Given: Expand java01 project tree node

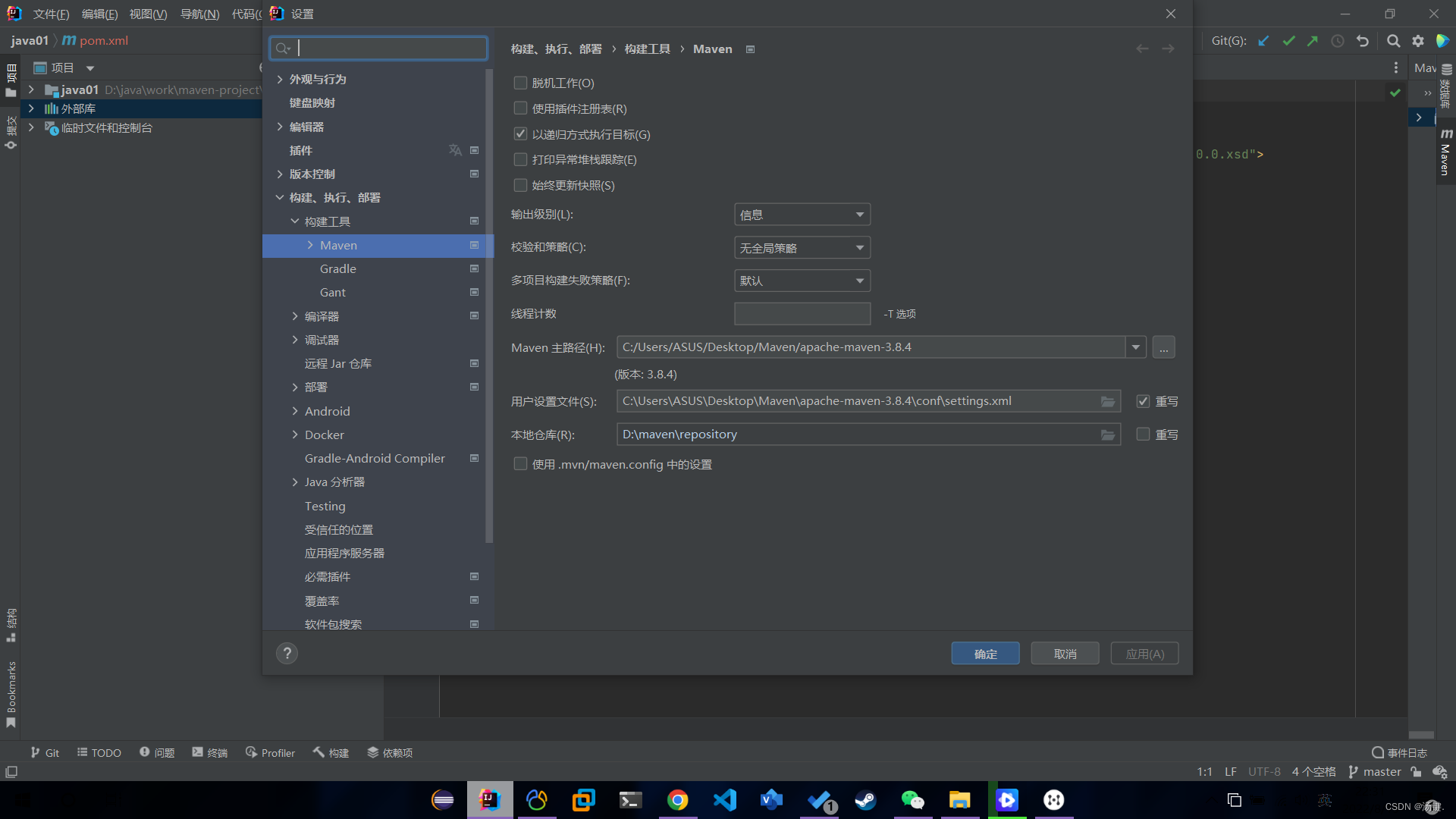Looking at the screenshot, I should pos(31,89).
